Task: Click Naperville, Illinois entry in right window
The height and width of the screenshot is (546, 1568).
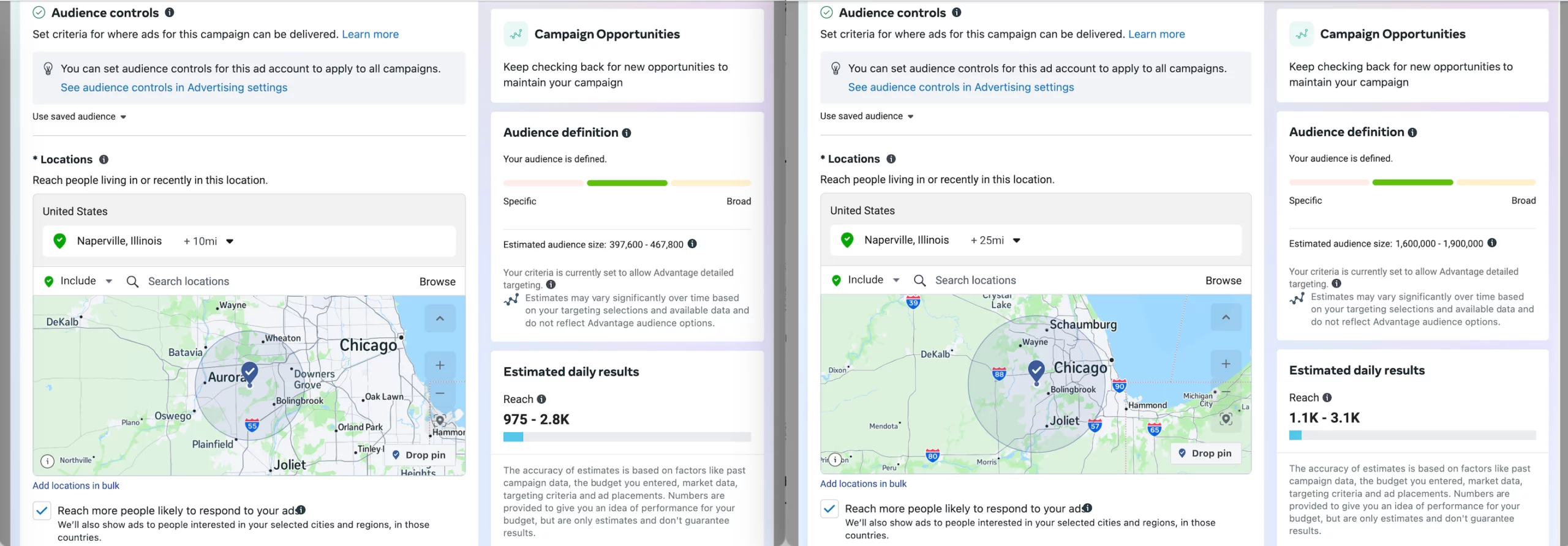Action: pos(1036,240)
